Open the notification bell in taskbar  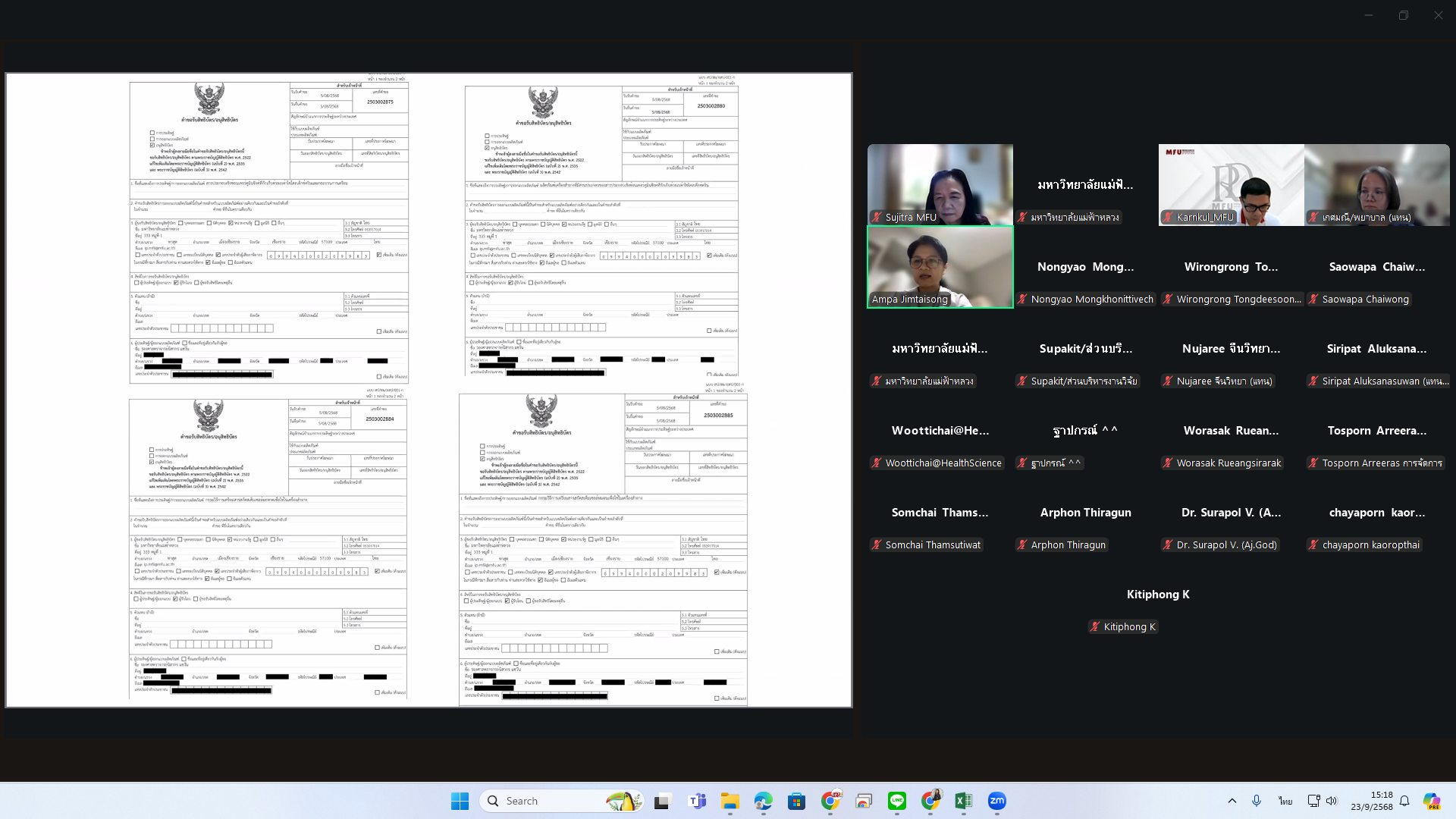[1404, 801]
